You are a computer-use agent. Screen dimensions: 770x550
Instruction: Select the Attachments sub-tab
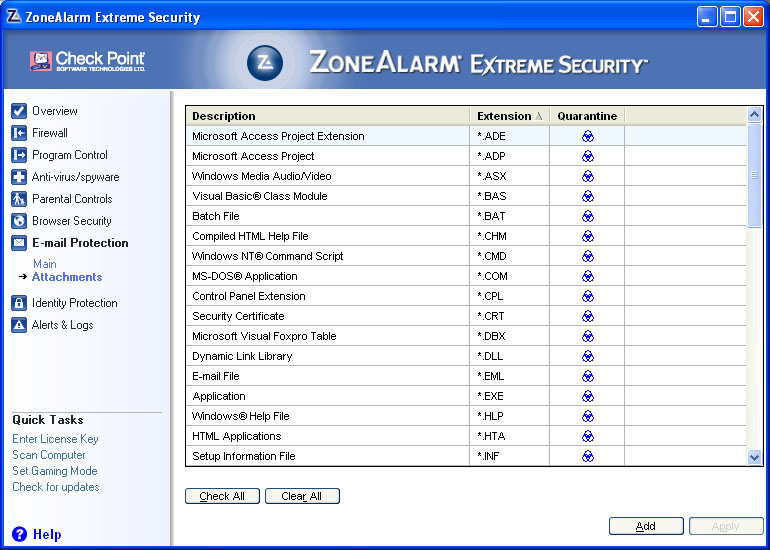(x=67, y=277)
